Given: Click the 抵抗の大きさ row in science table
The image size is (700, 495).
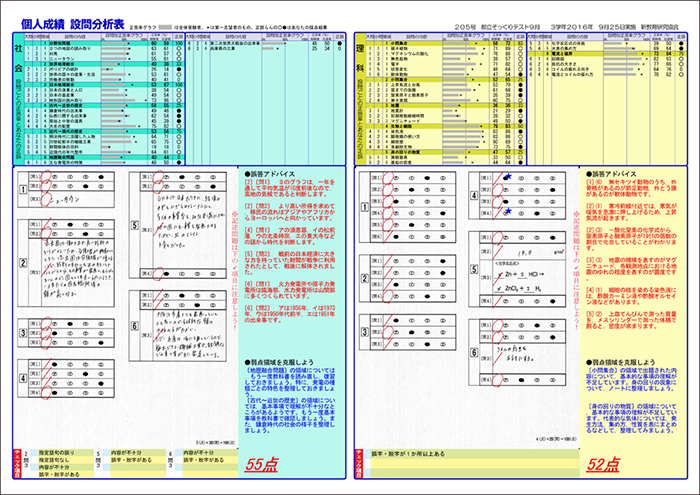Looking at the screenshot, I should tap(607, 64).
